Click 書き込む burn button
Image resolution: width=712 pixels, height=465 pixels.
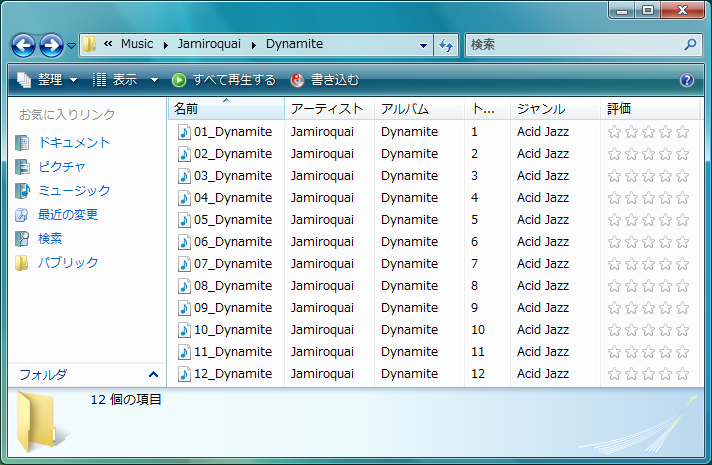coord(324,80)
